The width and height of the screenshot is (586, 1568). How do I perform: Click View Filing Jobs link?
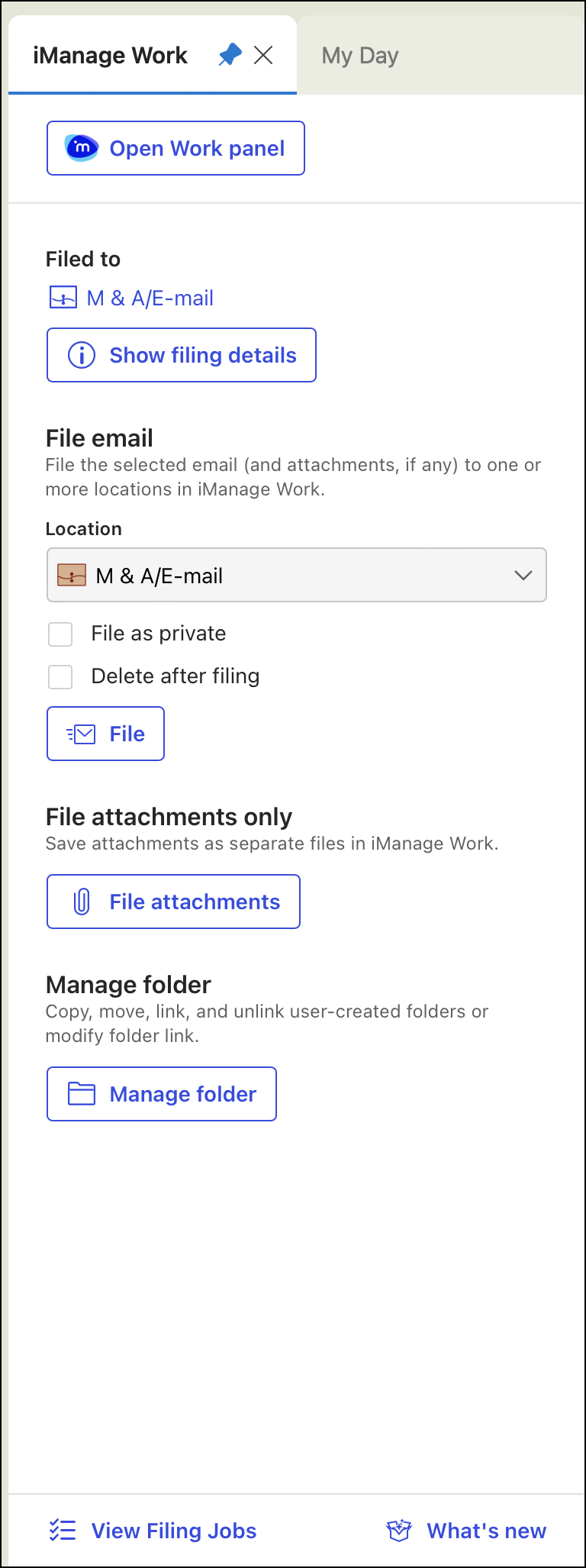tap(174, 1531)
